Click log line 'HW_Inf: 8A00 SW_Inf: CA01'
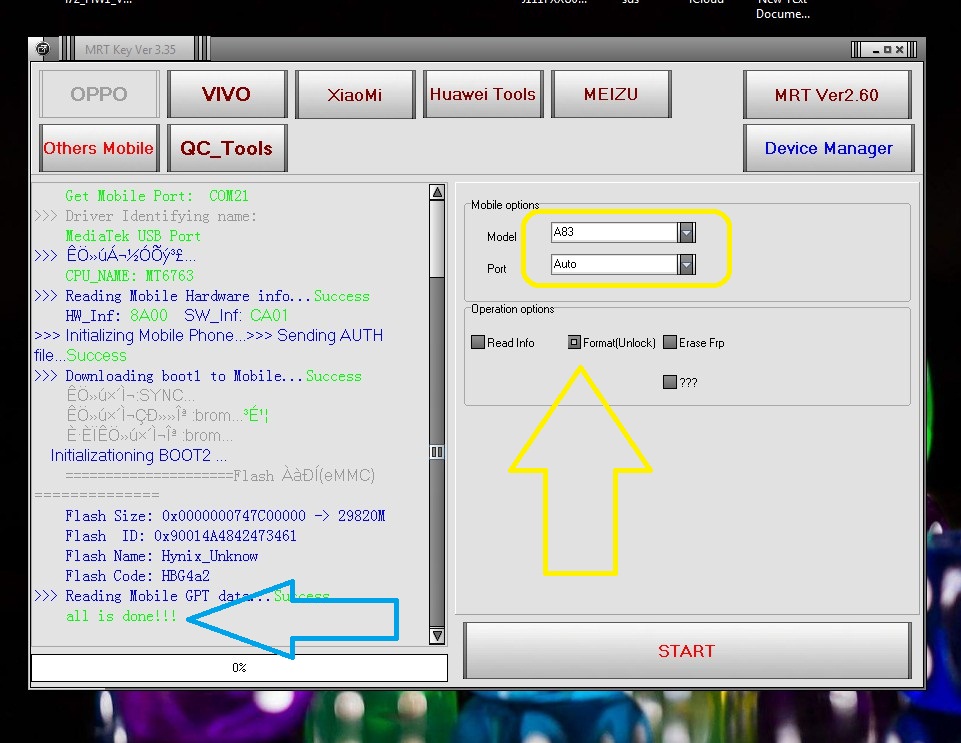This screenshot has height=743, width=961. click(177, 316)
